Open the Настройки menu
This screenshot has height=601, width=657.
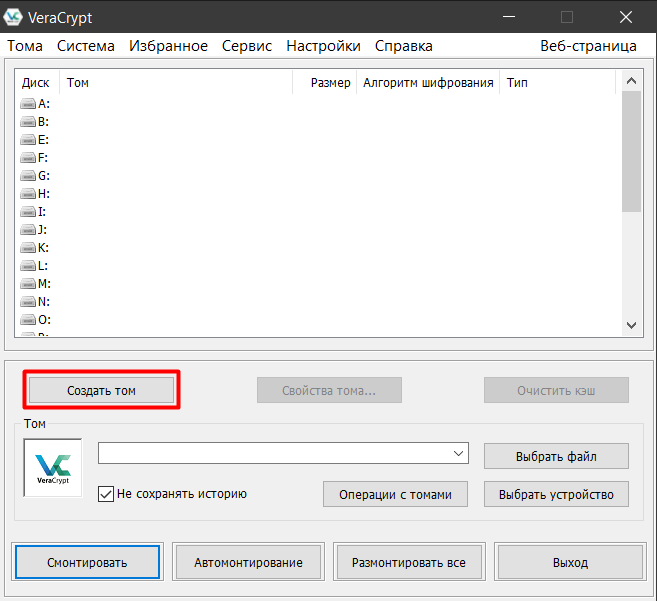pos(323,46)
